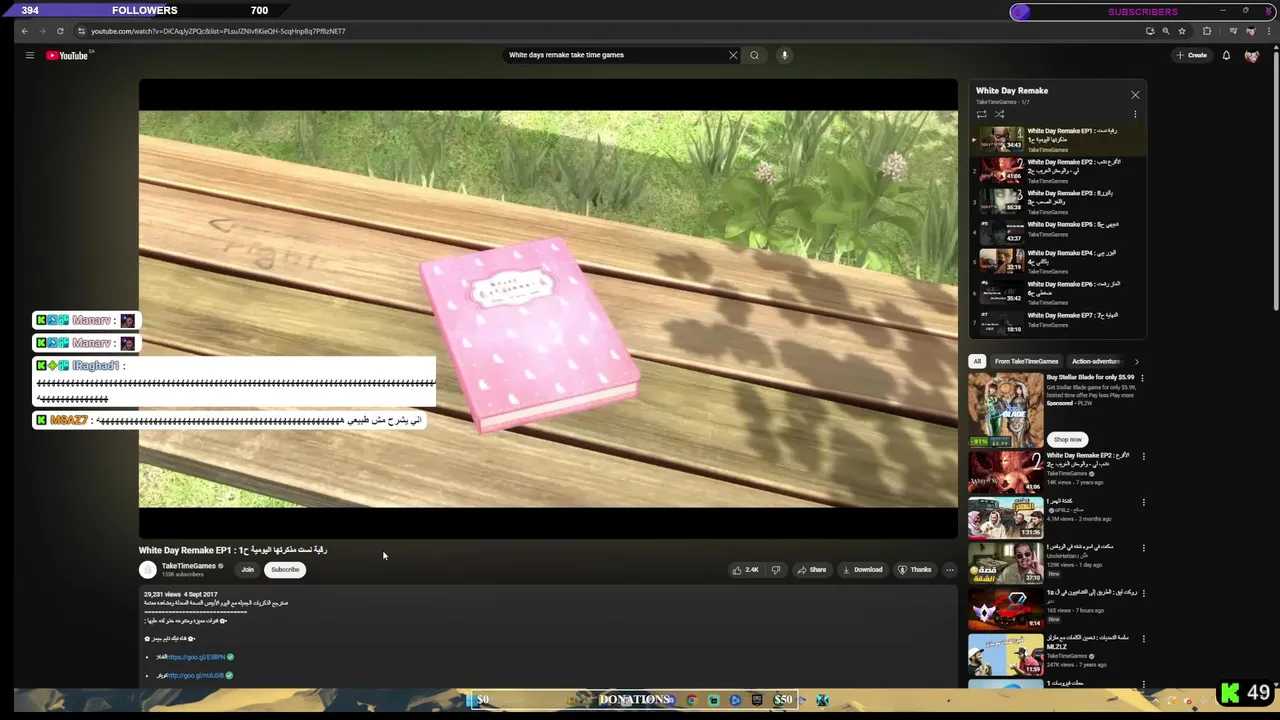The width and height of the screenshot is (1280, 720).
Task: Open TakeTimeGames channel name link
Action: pyautogui.click(x=189, y=566)
